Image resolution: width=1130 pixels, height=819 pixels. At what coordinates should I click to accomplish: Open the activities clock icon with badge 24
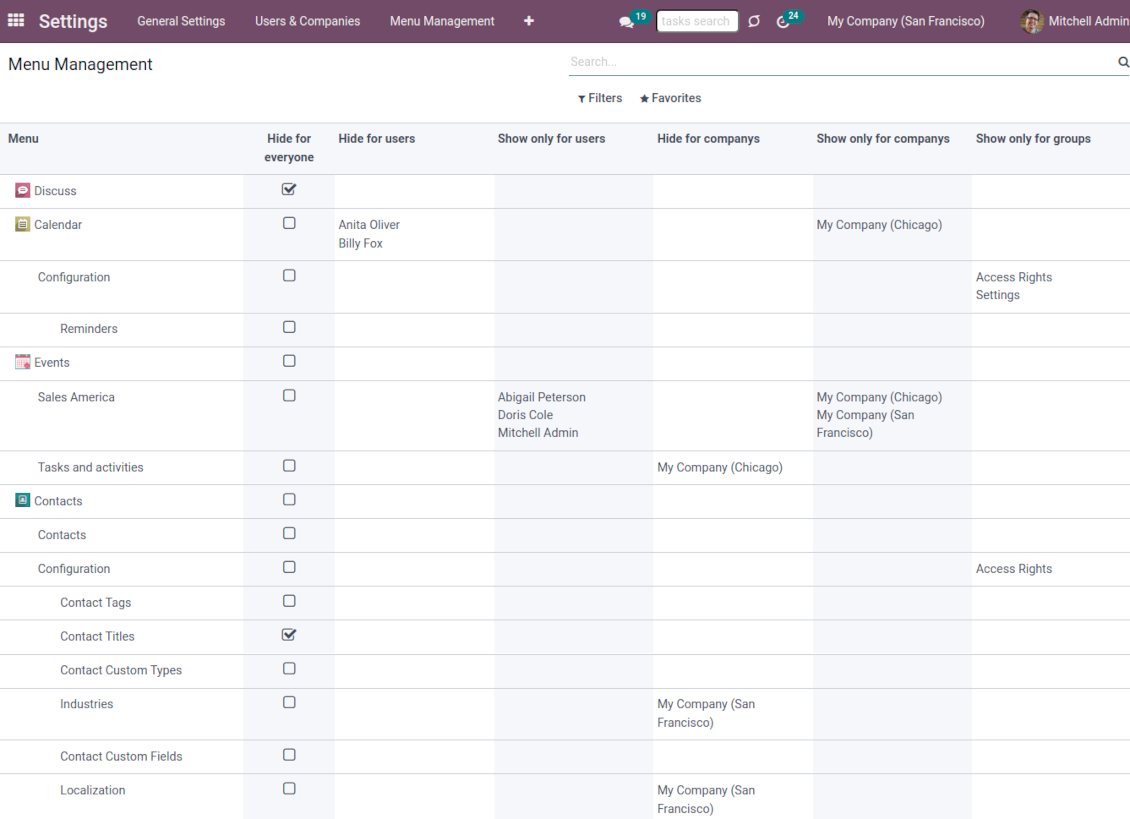click(x=783, y=22)
